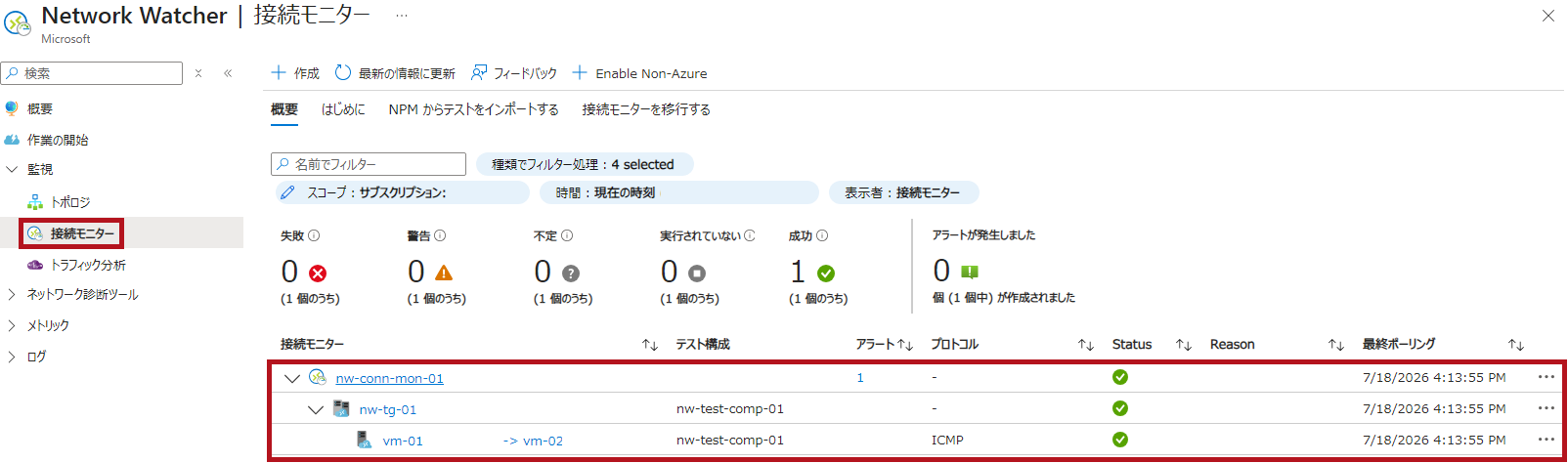Image resolution: width=1568 pixels, height=463 pixels.
Task: Click the green alert fired icon
Action: click(x=970, y=272)
